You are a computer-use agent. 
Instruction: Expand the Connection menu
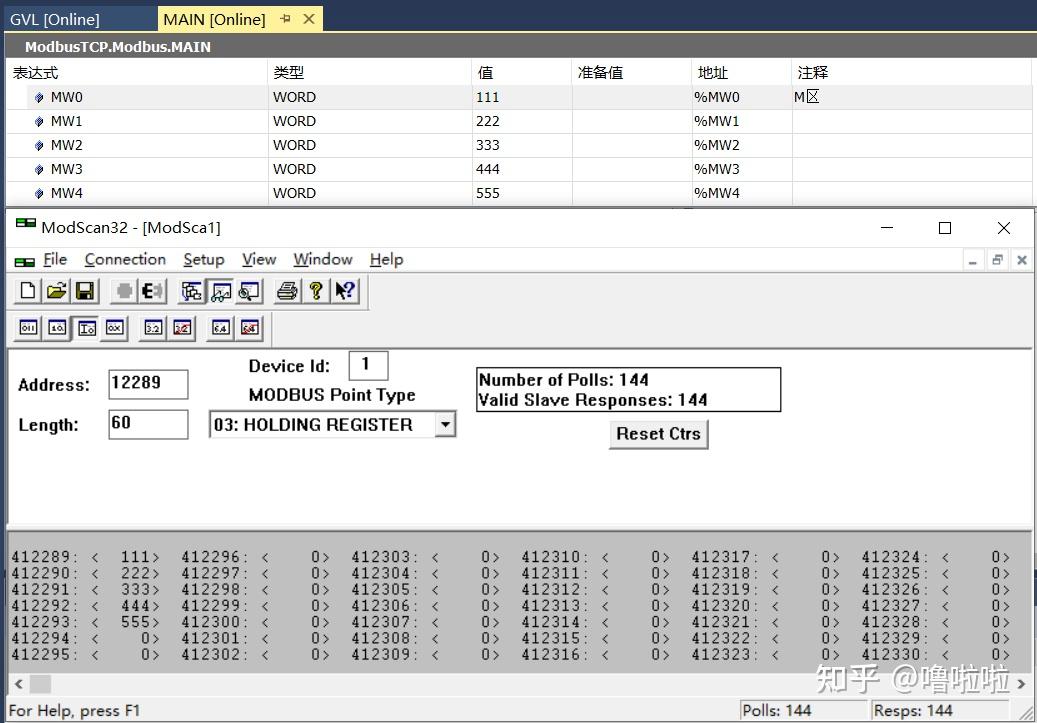[x=124, y=259]
